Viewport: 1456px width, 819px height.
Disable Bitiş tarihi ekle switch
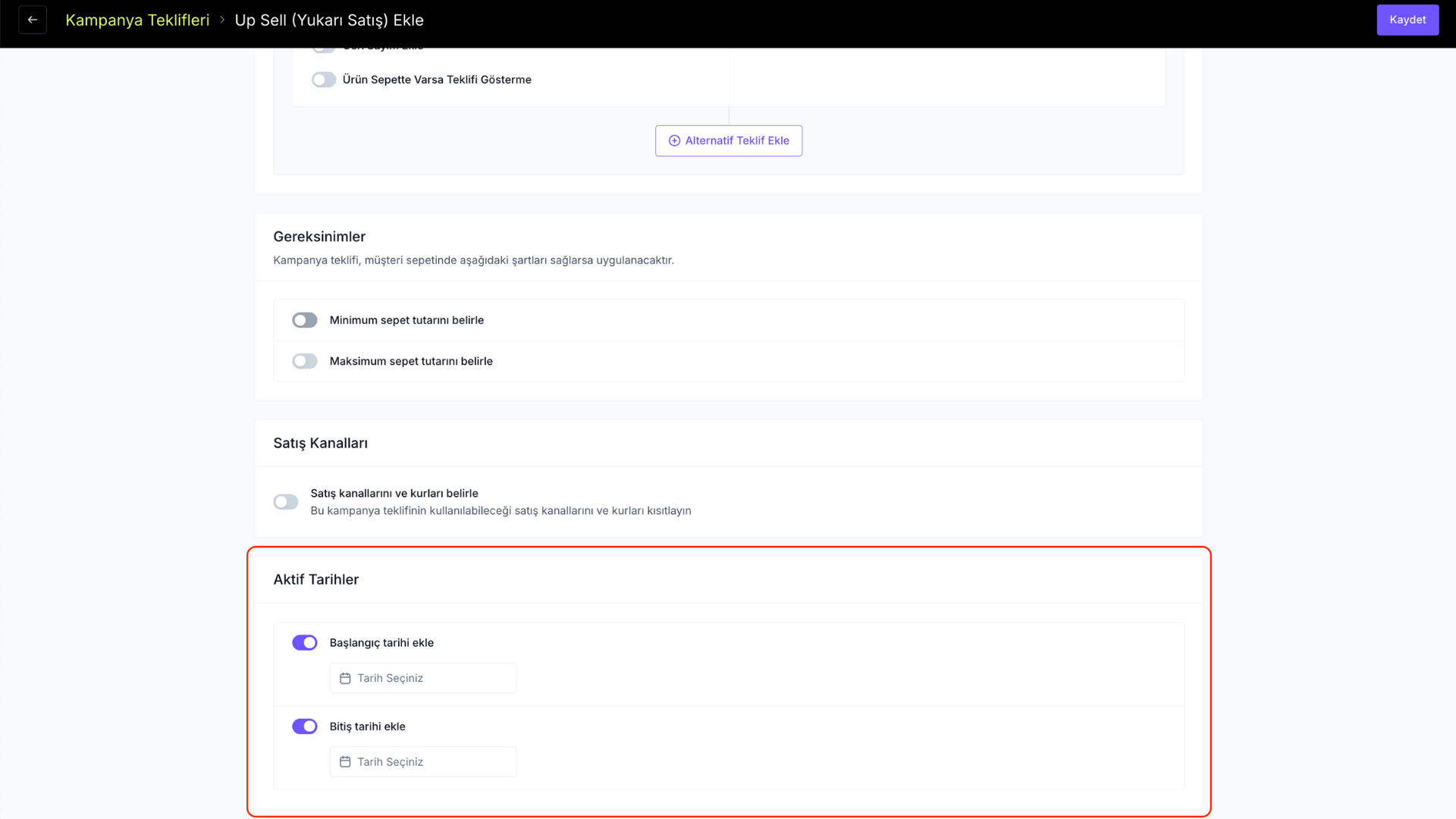pyautogui.click(x=305, y=726)
